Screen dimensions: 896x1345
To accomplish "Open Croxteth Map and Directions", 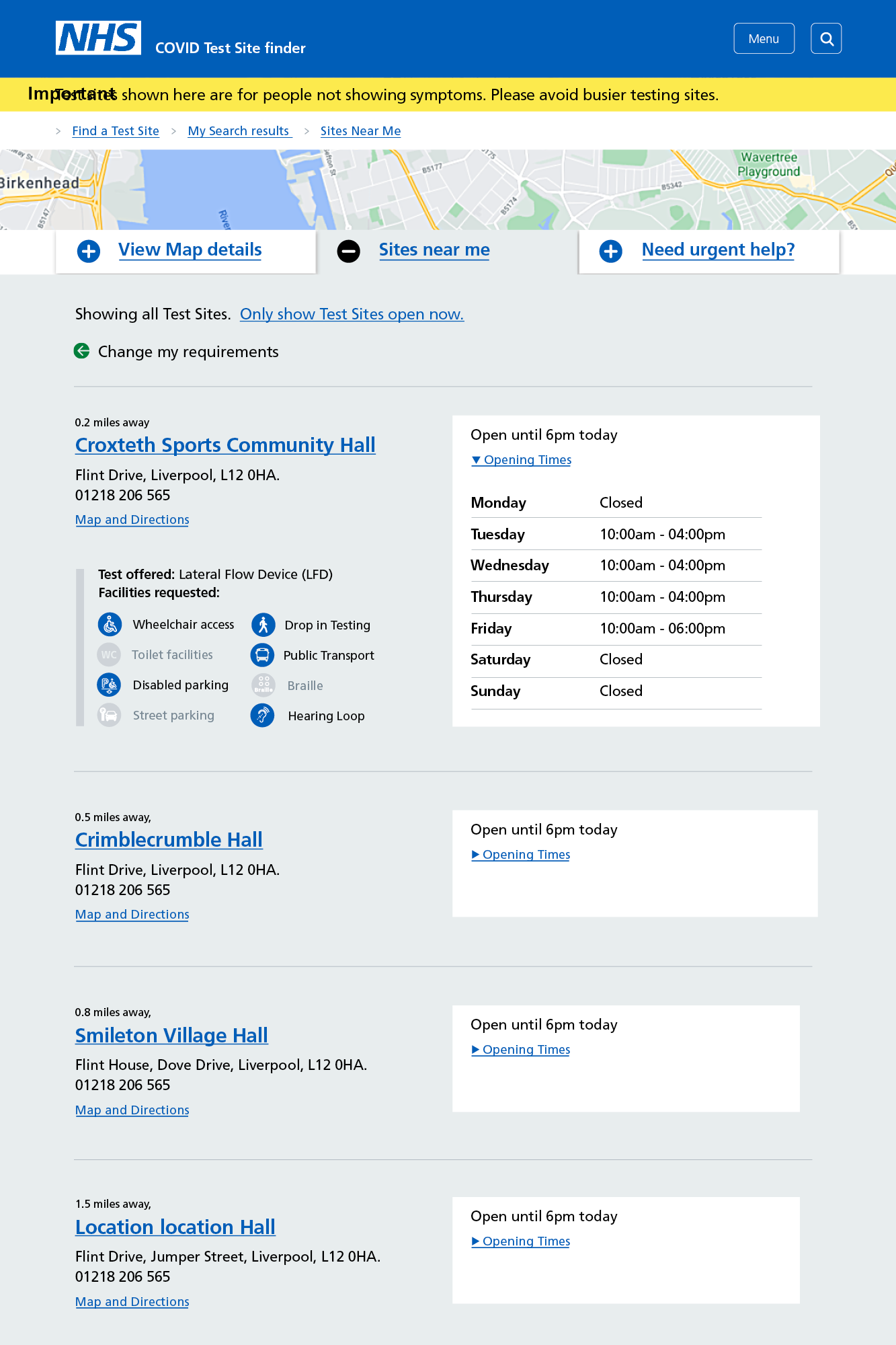I will 132,520.
